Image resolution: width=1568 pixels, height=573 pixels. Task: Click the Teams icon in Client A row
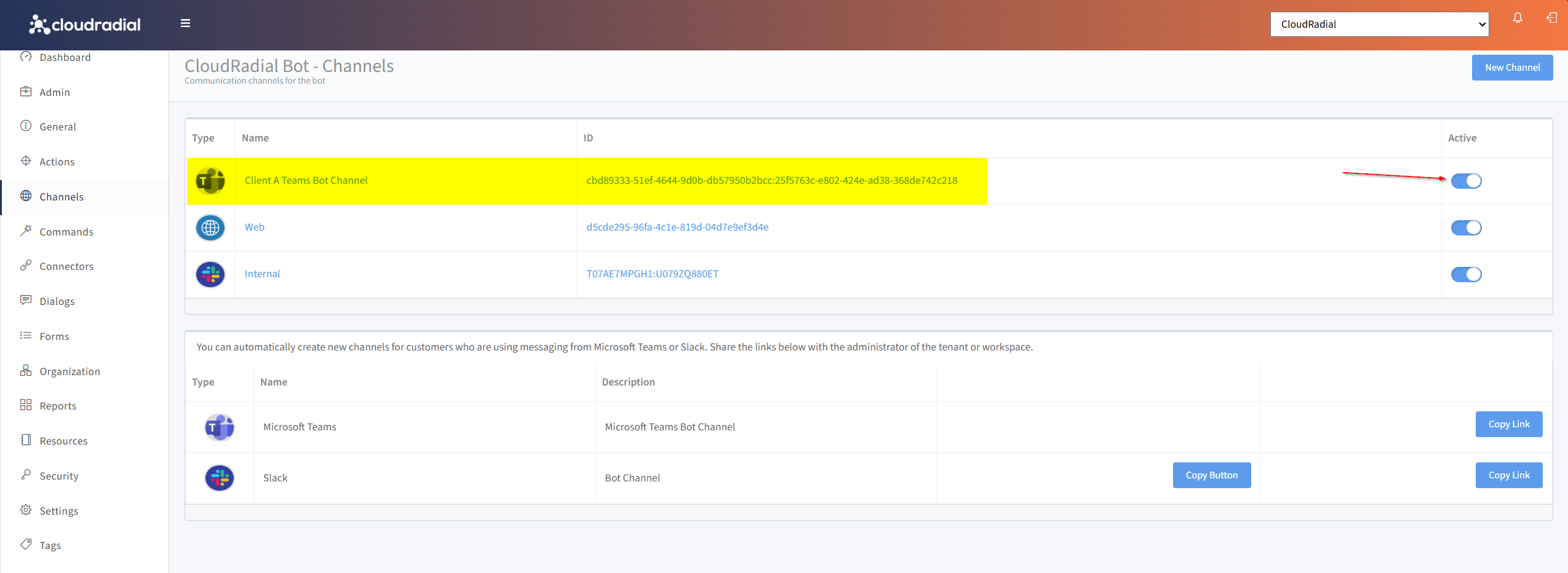(210, 181)
